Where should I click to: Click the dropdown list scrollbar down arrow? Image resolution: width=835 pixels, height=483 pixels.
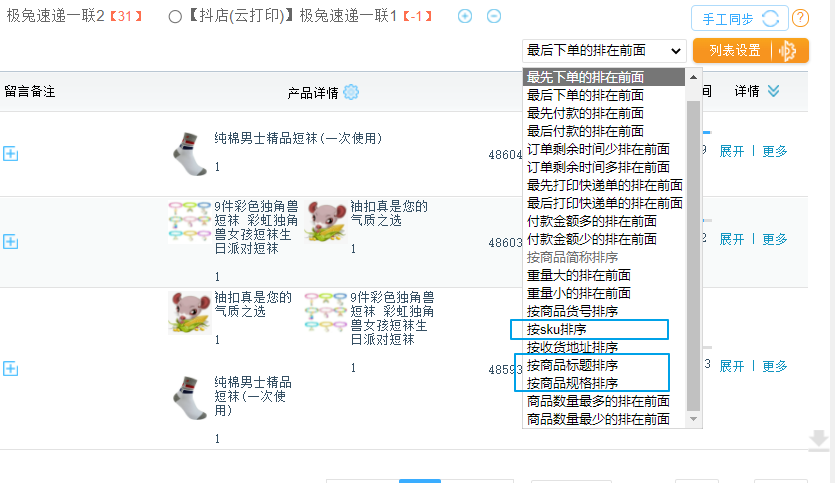point(693,419)
